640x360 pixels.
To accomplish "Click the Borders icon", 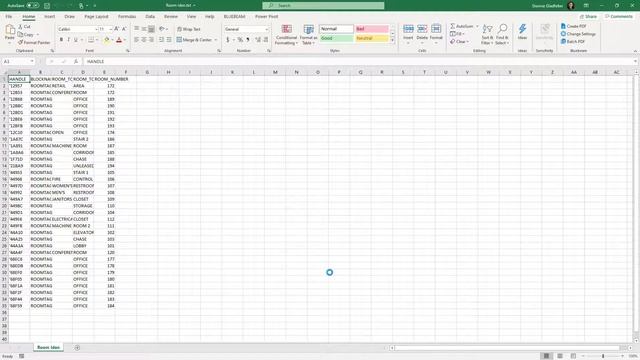I will click(x=91, y=40).
